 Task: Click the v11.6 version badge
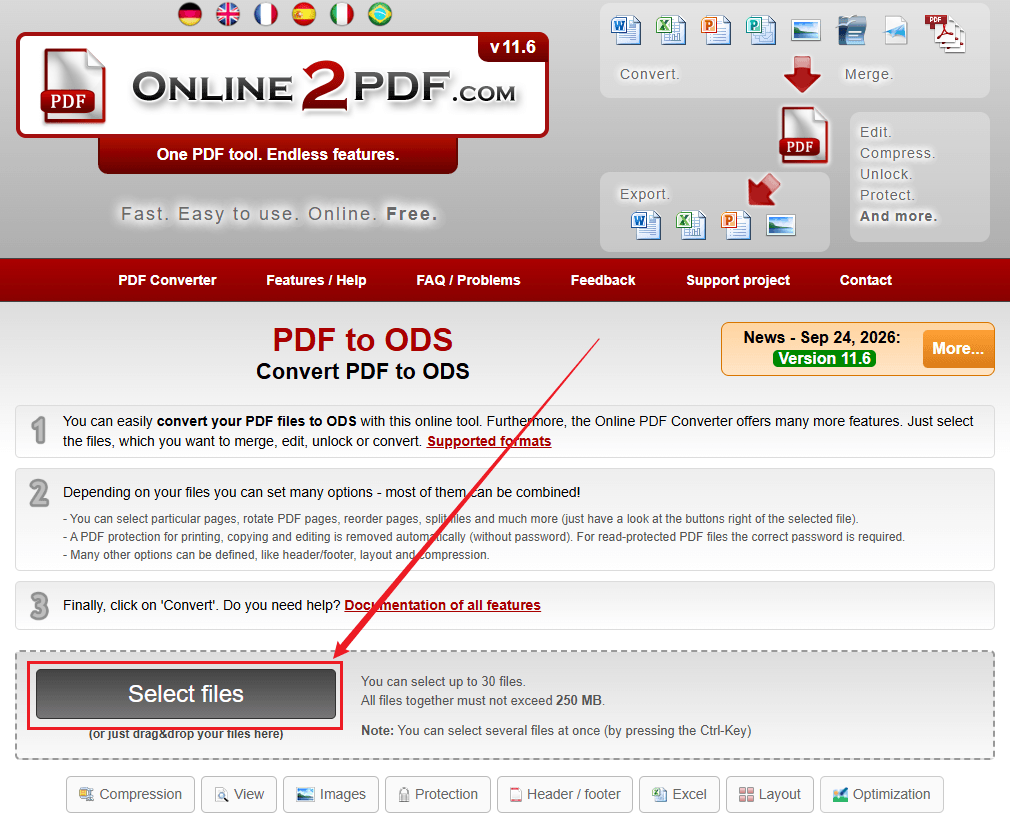click(x=513, y=47)
